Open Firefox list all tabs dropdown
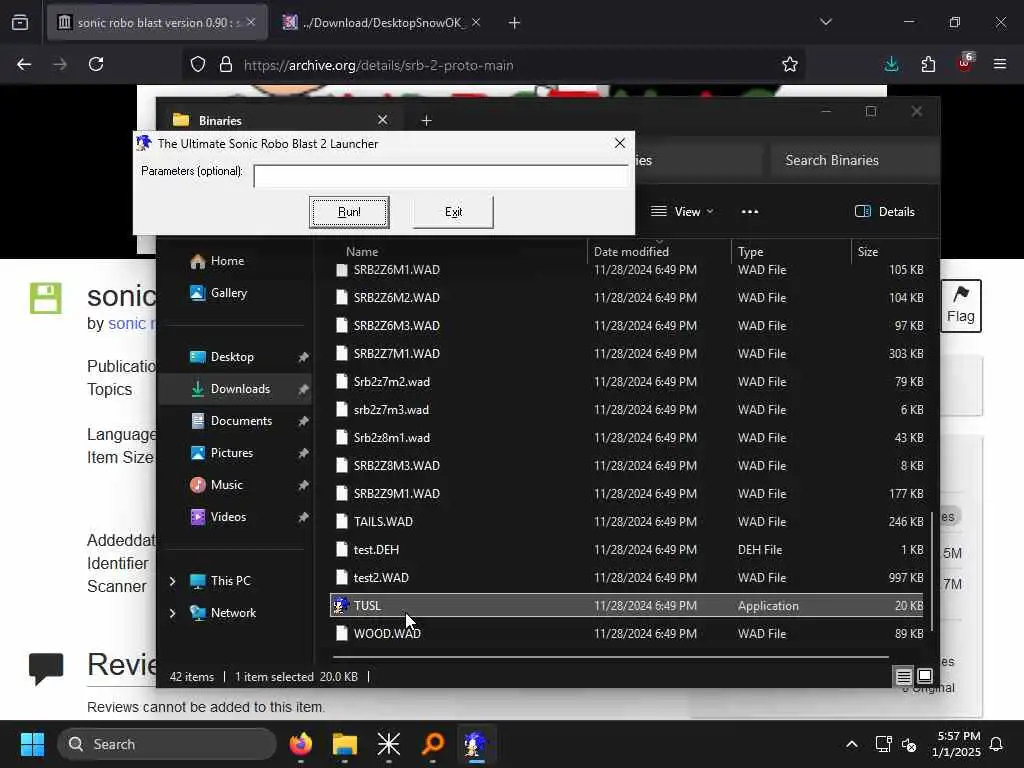 click(825, 22)
